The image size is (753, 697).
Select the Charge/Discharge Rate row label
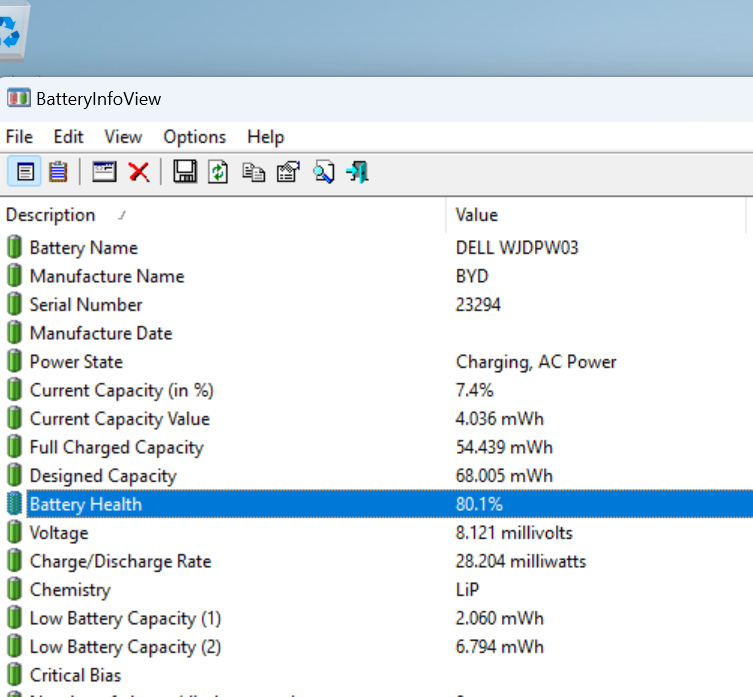pyautogui.click(x=120, y=561)
